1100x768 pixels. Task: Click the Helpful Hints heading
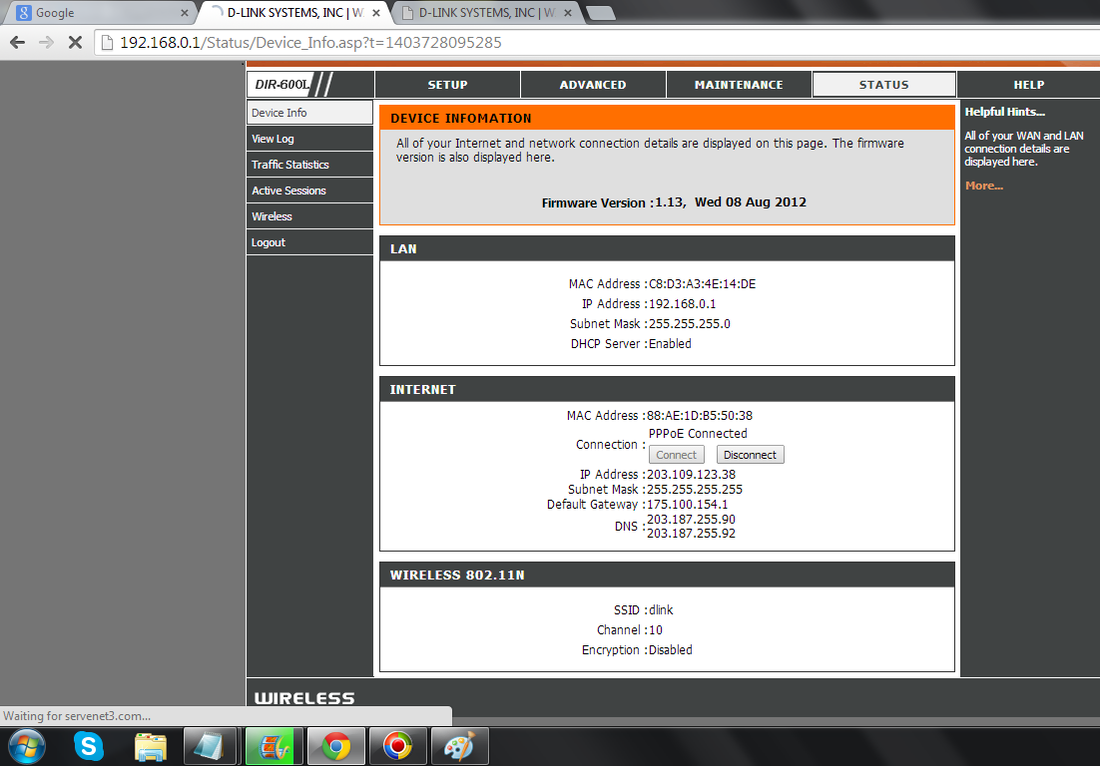point(1005,112)
